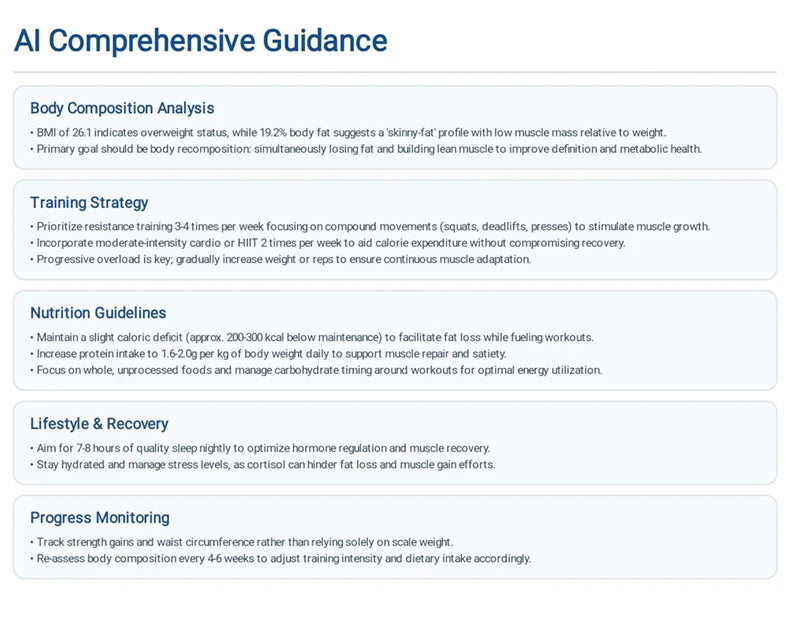Select the Nutrition Guidelines heading
This screenshot has height=622, width=790.
pos(98,313)
